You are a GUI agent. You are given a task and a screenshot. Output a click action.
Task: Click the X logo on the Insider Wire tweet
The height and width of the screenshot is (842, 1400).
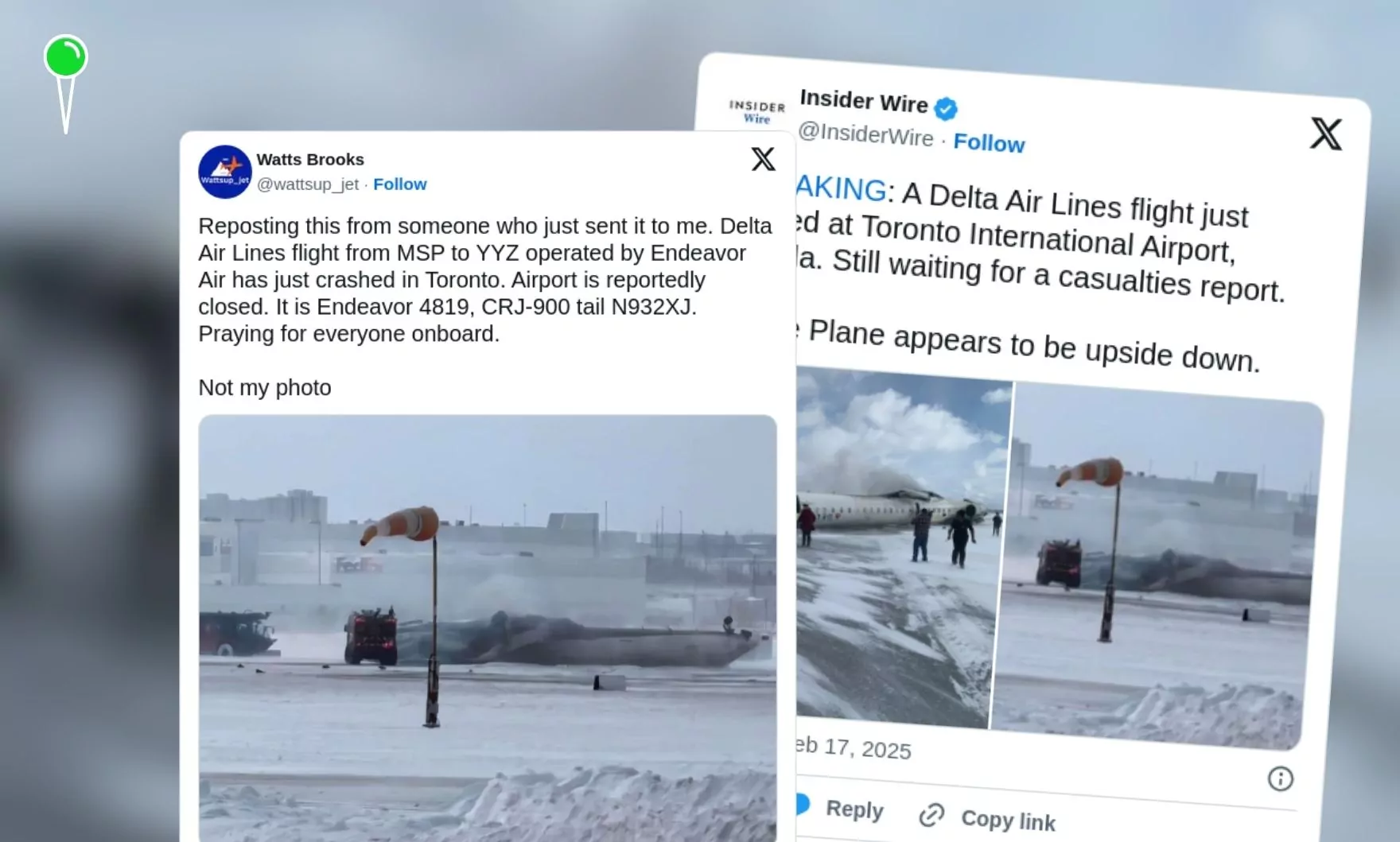pyautogui.click(x=1326, y=134)
